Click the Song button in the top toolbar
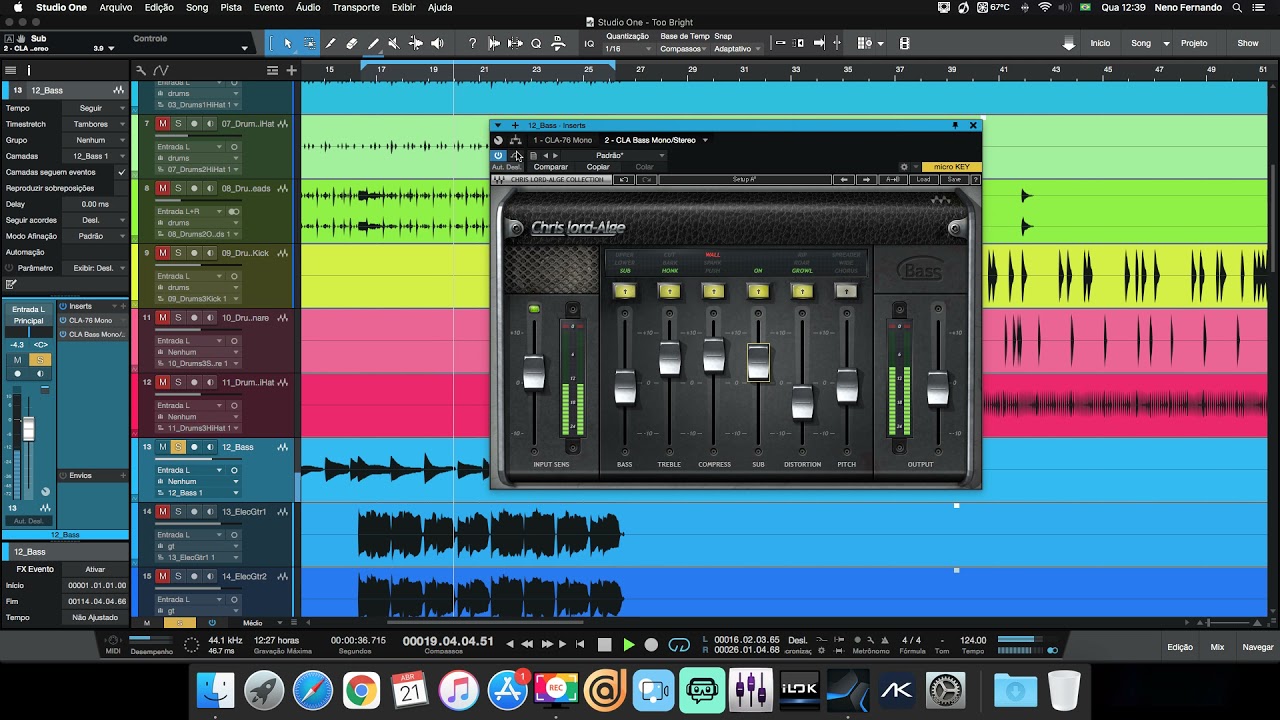The height and width of the screenshot is (720, 1280). pos(1141,43)
